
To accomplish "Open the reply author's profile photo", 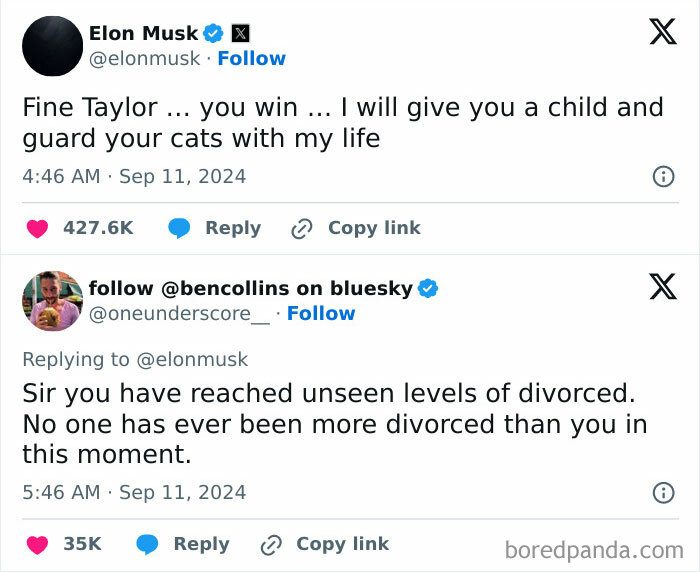I will [52, 300].
